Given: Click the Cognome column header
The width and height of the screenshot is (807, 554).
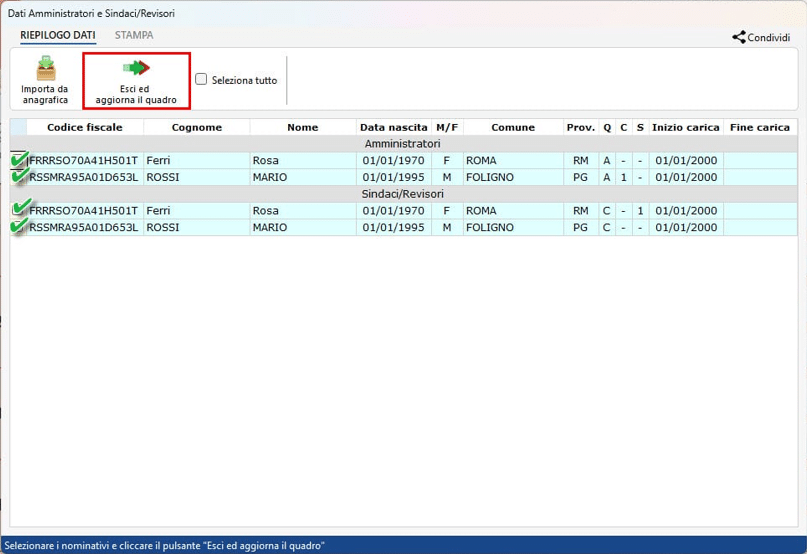Looking at the screenshot, I should [x=197, y=127].
